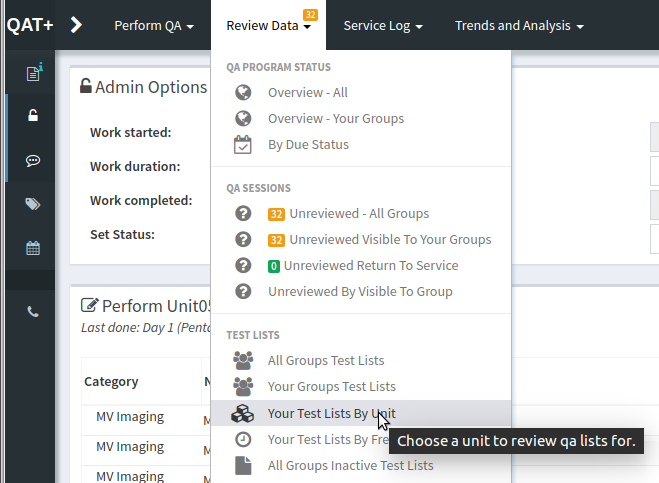
Task: Click the Work started: label
Action: click(x=131, y=132)
